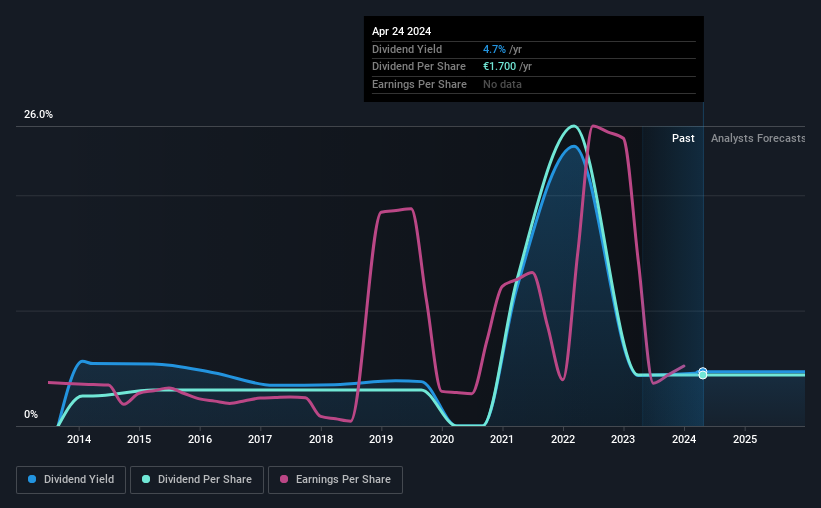Click the 2024 x-axis label
This screenshot has width=821, height=508.
tap(684, 439)
